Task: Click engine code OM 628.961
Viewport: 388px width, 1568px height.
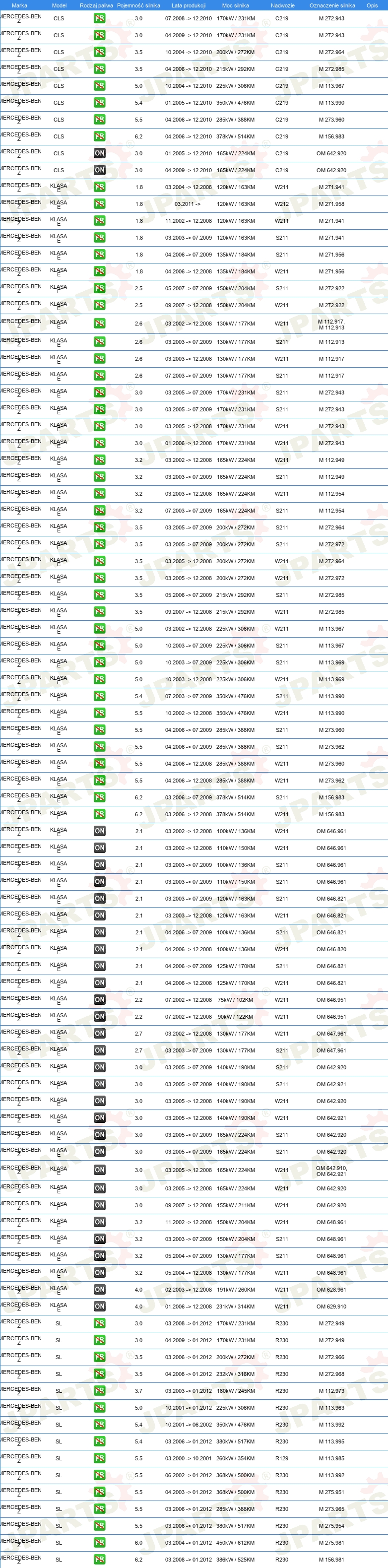Action: 331,1290
